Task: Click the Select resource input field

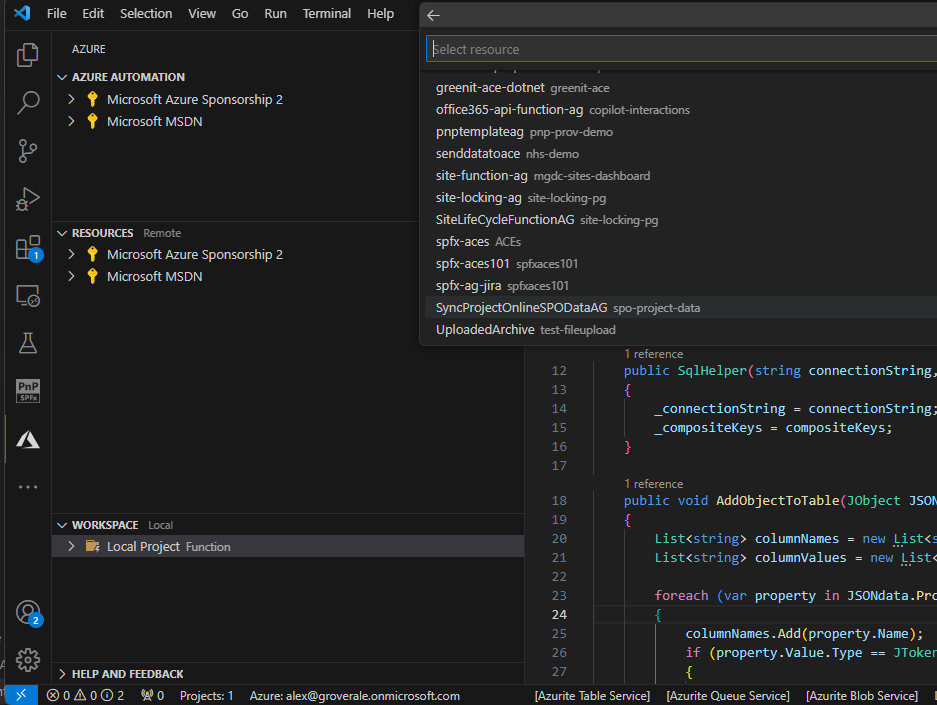Action: click(x=680, y=49)
